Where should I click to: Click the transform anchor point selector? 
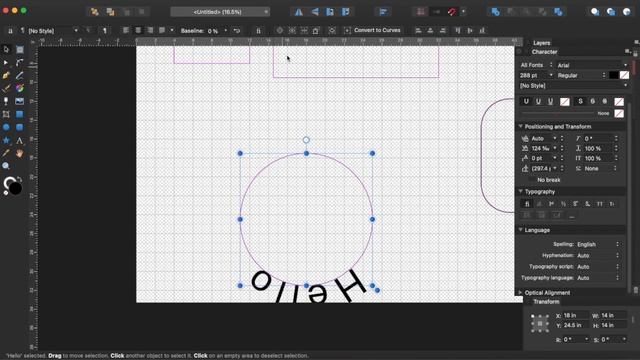(540, 323)
